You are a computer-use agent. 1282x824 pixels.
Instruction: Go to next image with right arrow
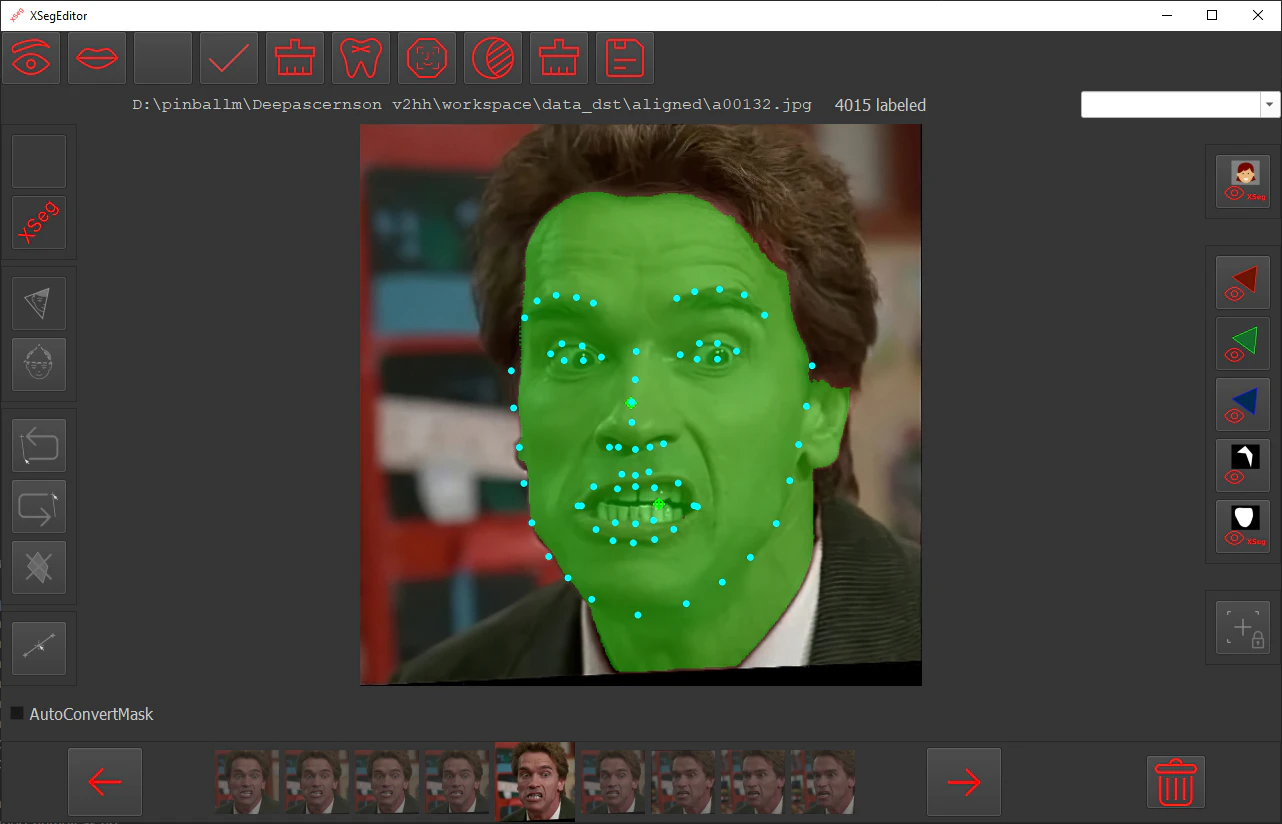click(964, 781)
